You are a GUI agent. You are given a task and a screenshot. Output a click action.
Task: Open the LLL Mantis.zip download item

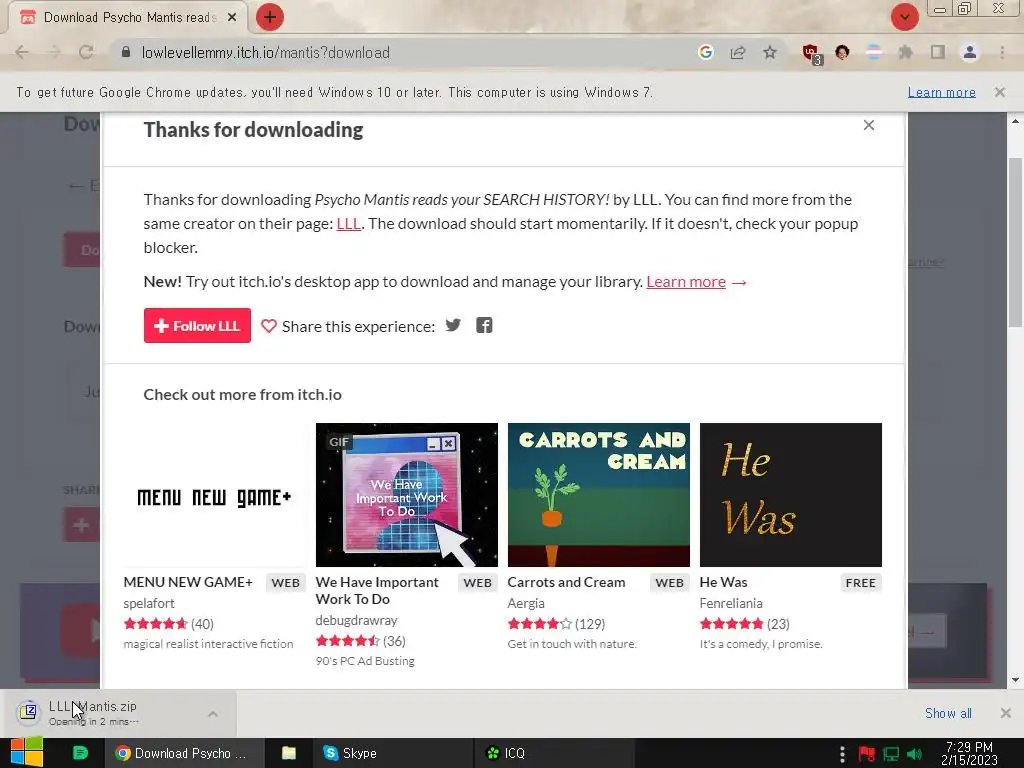pos(104,713)
